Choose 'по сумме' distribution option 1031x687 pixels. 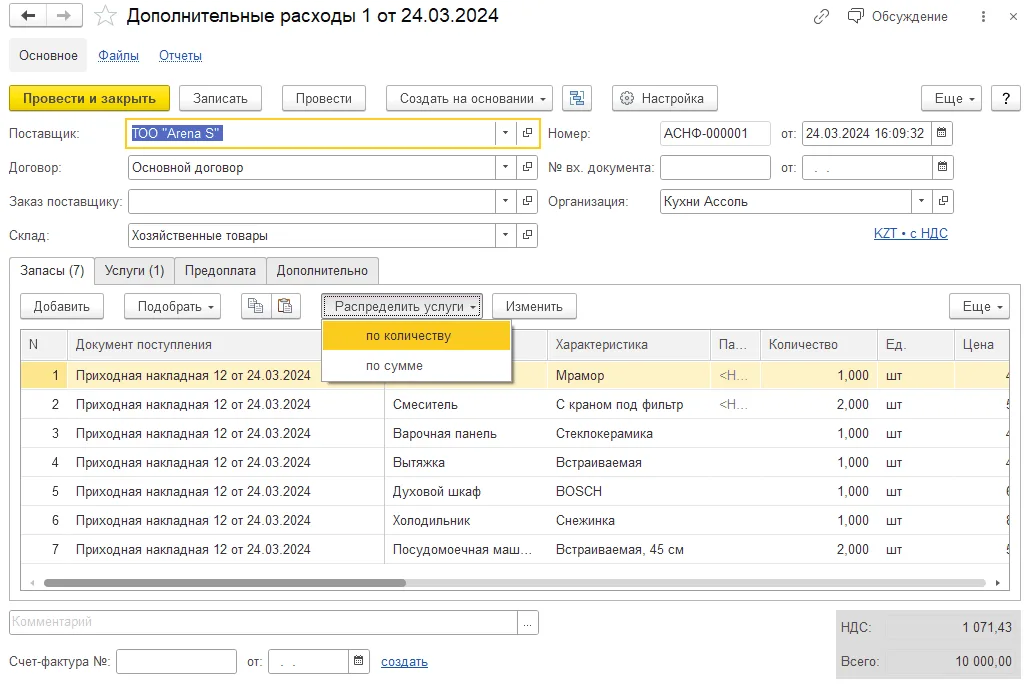coord(416,366)
